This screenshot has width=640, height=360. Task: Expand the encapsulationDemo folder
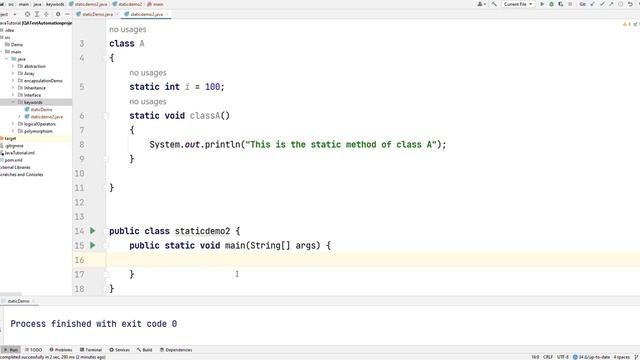pyautogui.click(x=13, y=80)
